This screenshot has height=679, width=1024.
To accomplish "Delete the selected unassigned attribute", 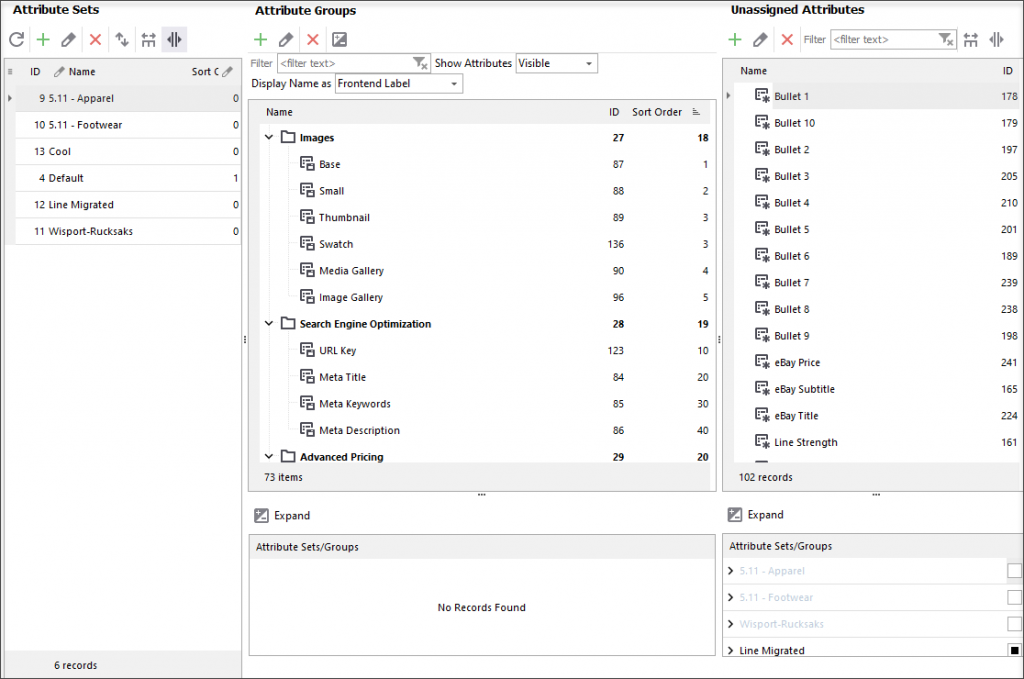I will 787,40.
